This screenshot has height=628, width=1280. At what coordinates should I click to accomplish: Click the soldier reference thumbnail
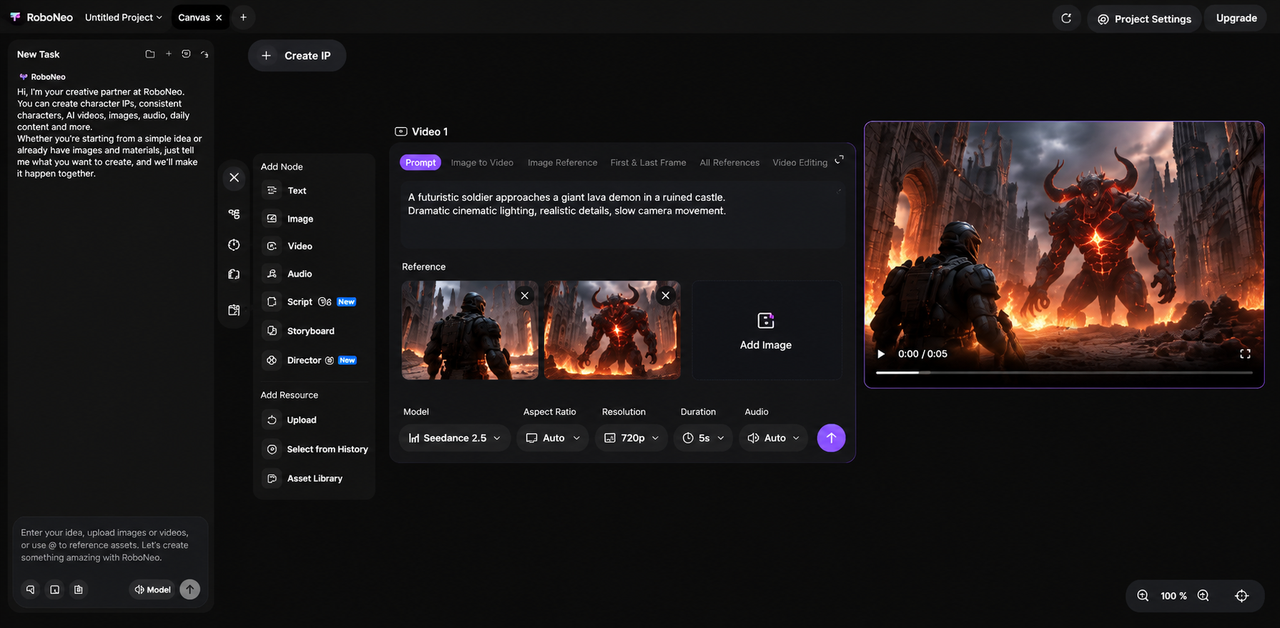470,330
